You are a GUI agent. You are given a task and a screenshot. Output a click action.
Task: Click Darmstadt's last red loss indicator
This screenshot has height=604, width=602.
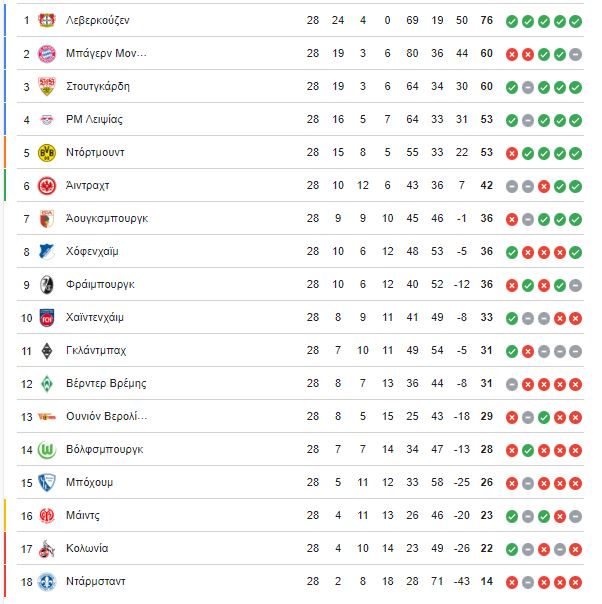click(x=575, y=582)
